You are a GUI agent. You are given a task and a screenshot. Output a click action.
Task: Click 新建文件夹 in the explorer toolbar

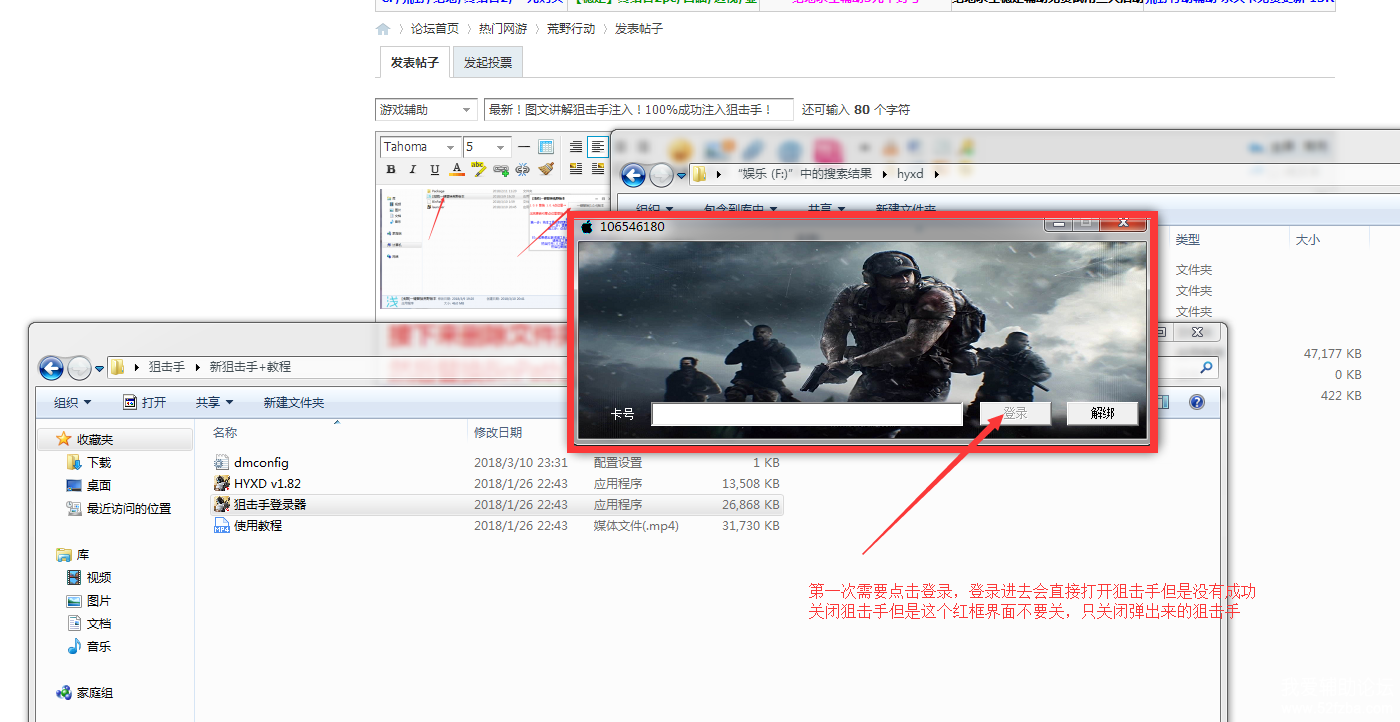point(294,403)
